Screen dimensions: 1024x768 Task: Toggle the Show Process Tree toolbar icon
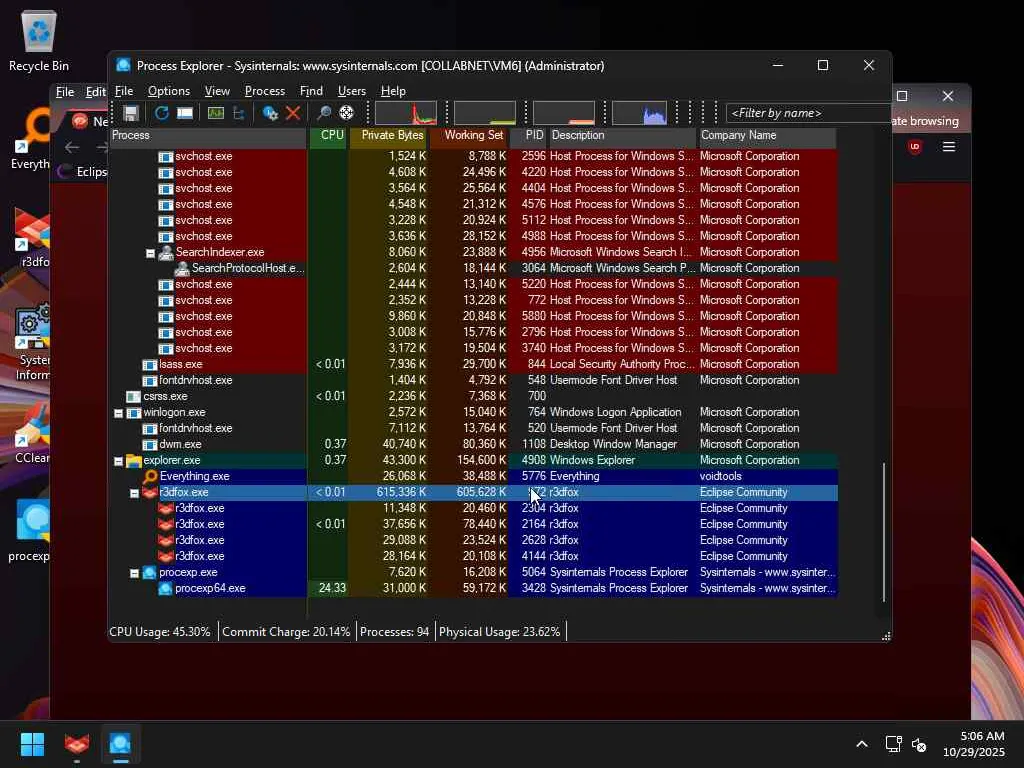coord(239,113)
